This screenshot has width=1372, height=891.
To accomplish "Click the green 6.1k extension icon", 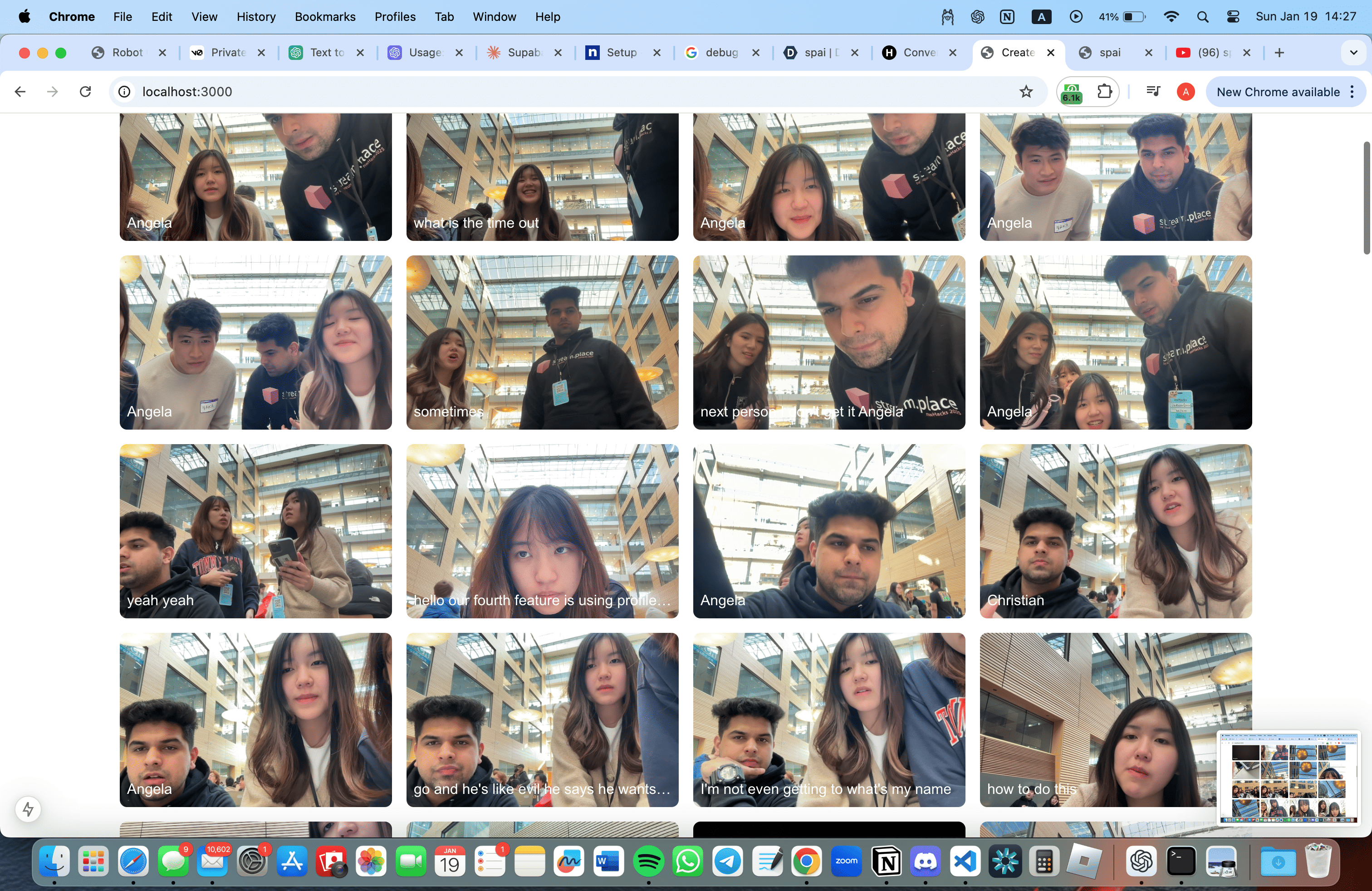I will (x=1072, y=92).
